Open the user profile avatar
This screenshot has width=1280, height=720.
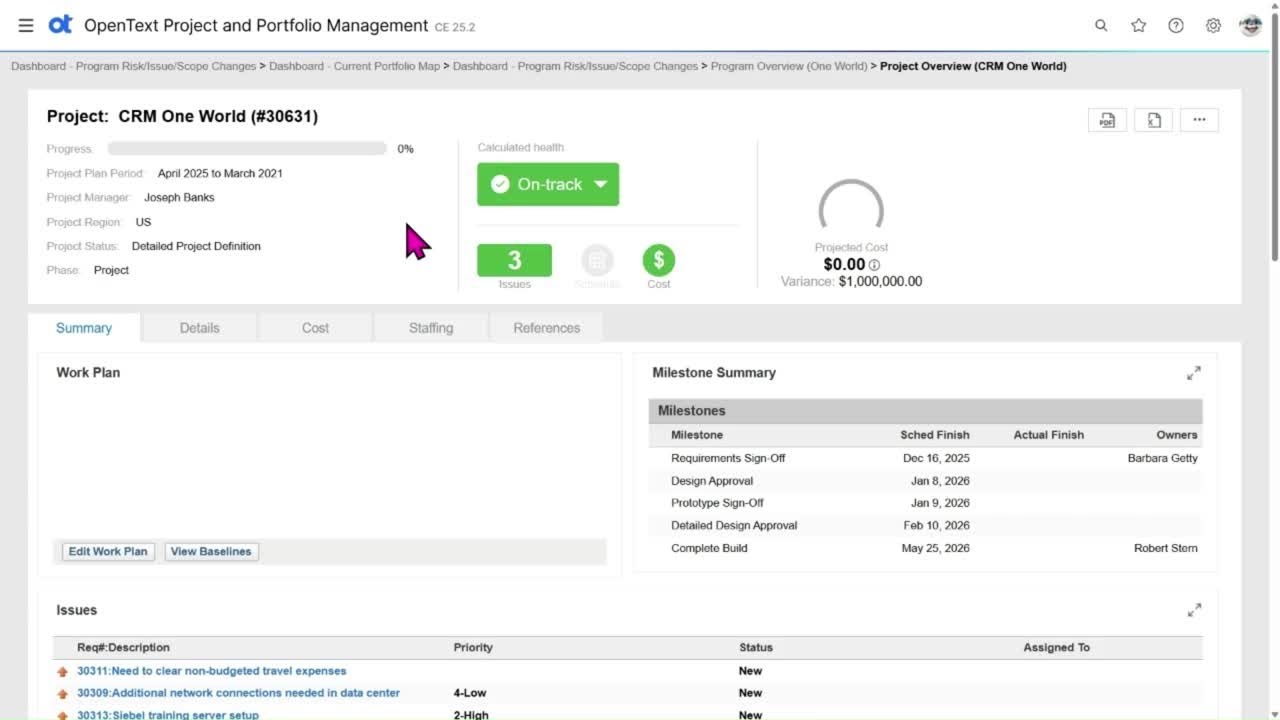(x=1250, y=26)
